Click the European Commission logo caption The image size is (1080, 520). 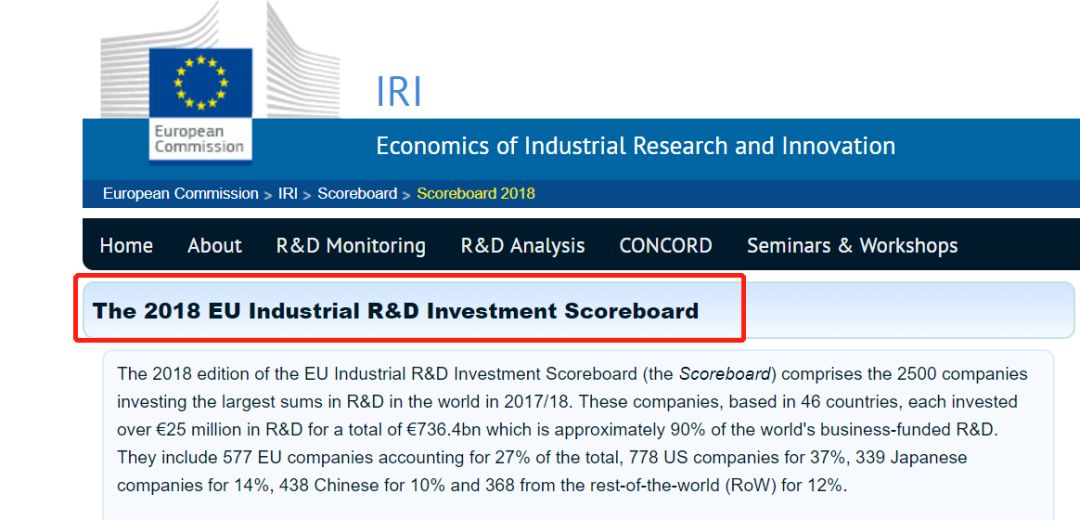click(199, 139)
